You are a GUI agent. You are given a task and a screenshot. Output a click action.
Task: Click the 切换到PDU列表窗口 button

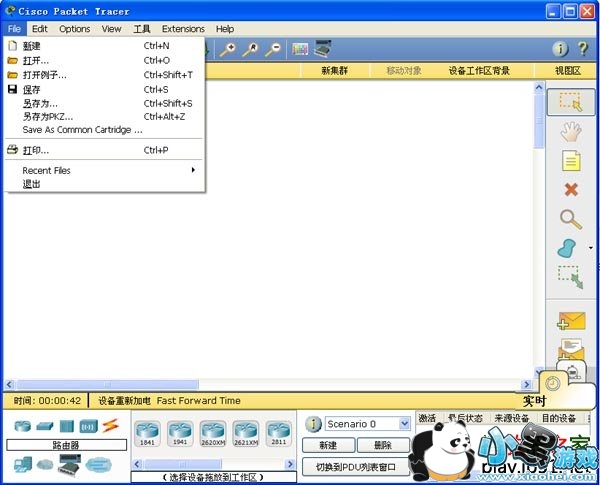pos(355,466)
